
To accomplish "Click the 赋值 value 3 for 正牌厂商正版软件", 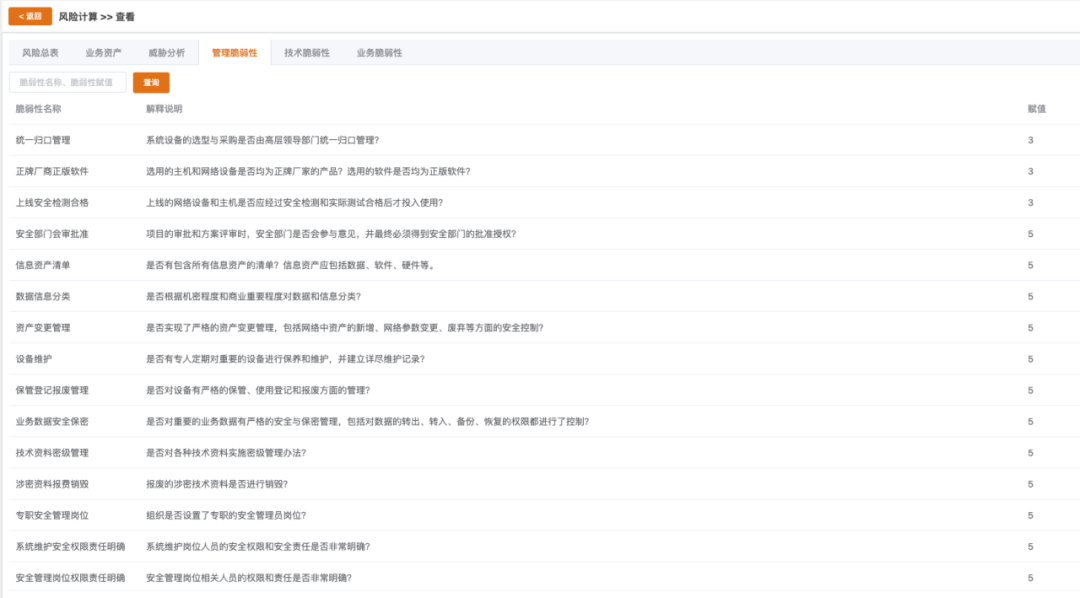I will click(1030, 172).
